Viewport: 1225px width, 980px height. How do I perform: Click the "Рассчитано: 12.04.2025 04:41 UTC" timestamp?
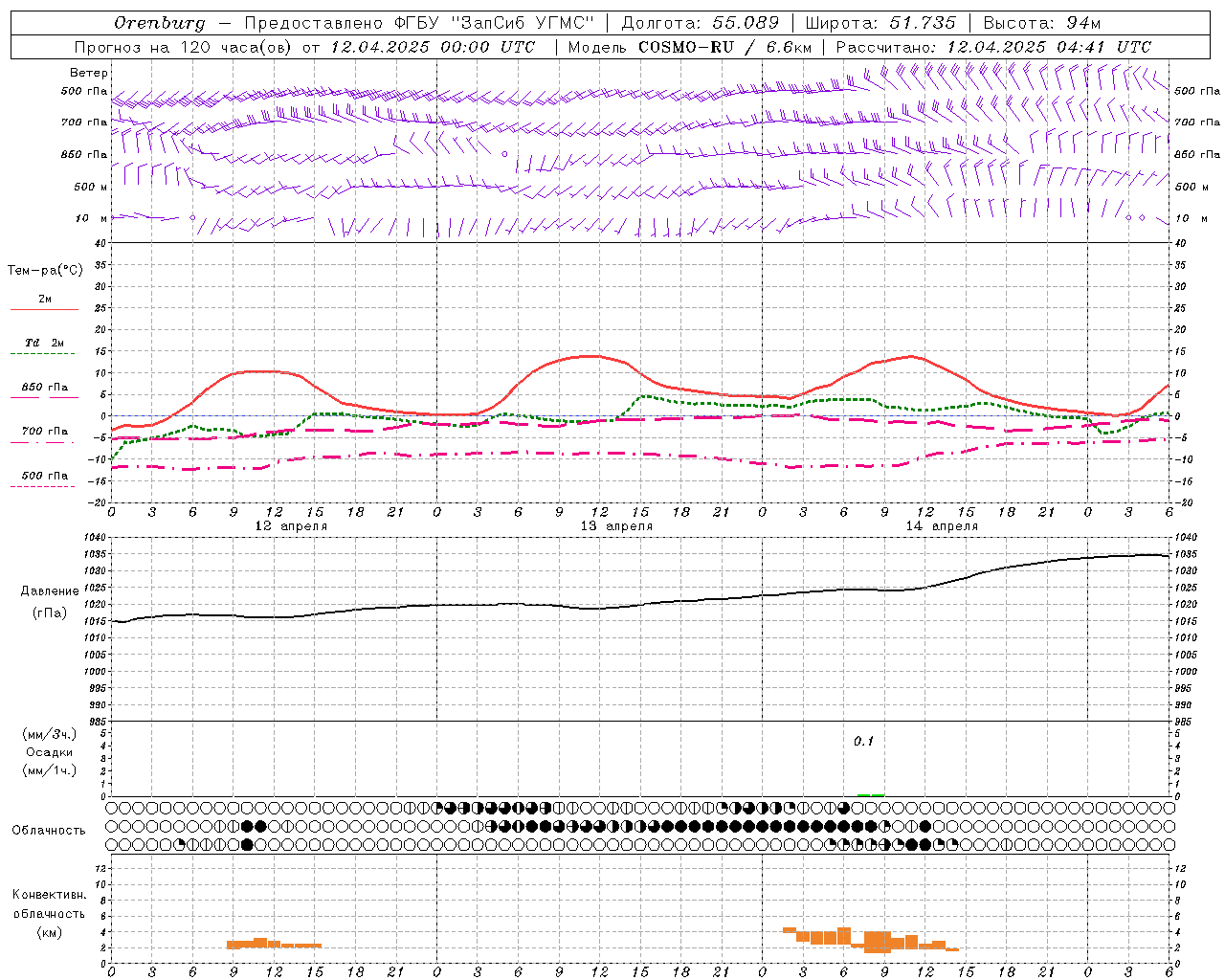point(993,47)
